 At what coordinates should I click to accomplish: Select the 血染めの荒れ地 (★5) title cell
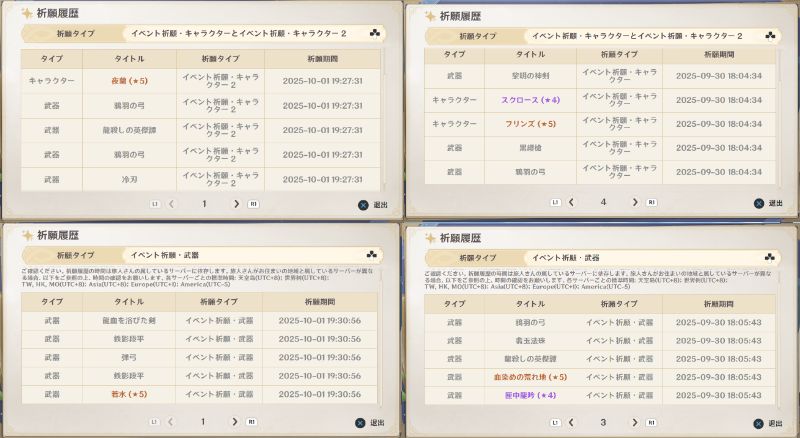pos(531,377)
